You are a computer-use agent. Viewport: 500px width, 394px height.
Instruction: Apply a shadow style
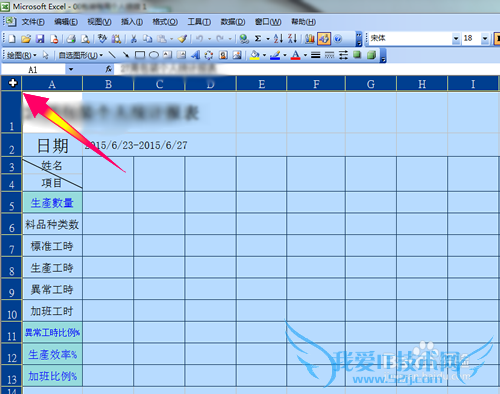[357, 55]
